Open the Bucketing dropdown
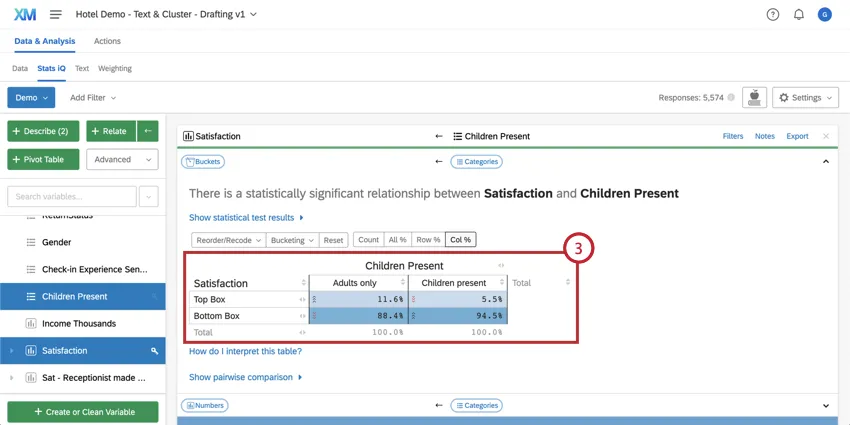Image resolution: width=850 pixels, height=425 pixels. tap(293, 240)
